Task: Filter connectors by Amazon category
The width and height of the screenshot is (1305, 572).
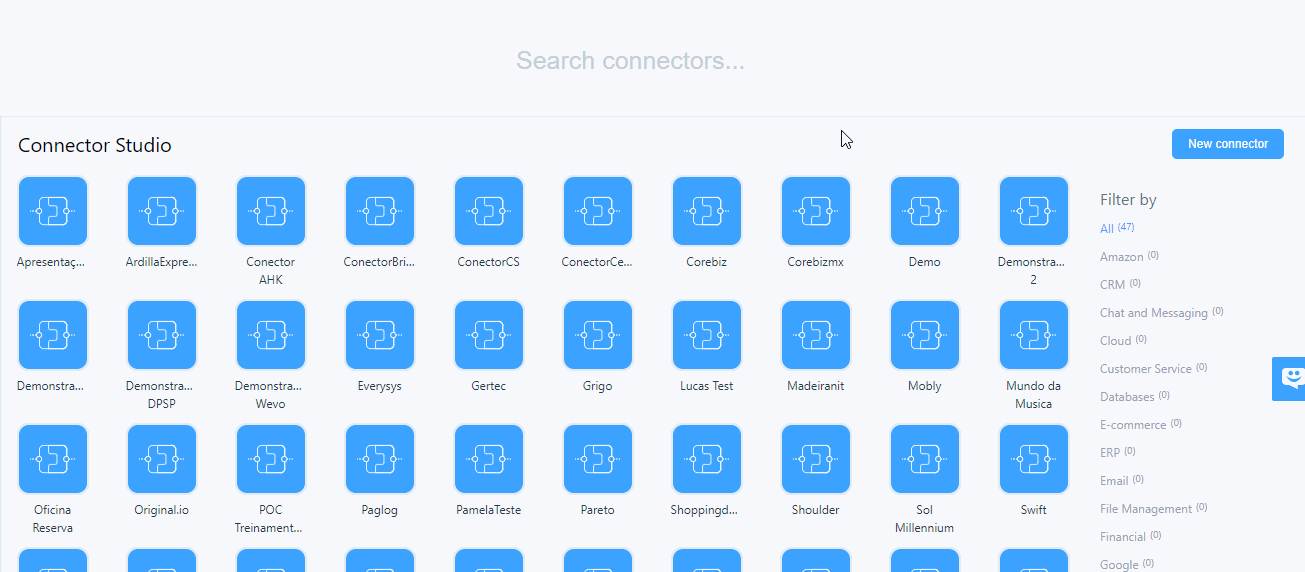Action: [1121, 257]
